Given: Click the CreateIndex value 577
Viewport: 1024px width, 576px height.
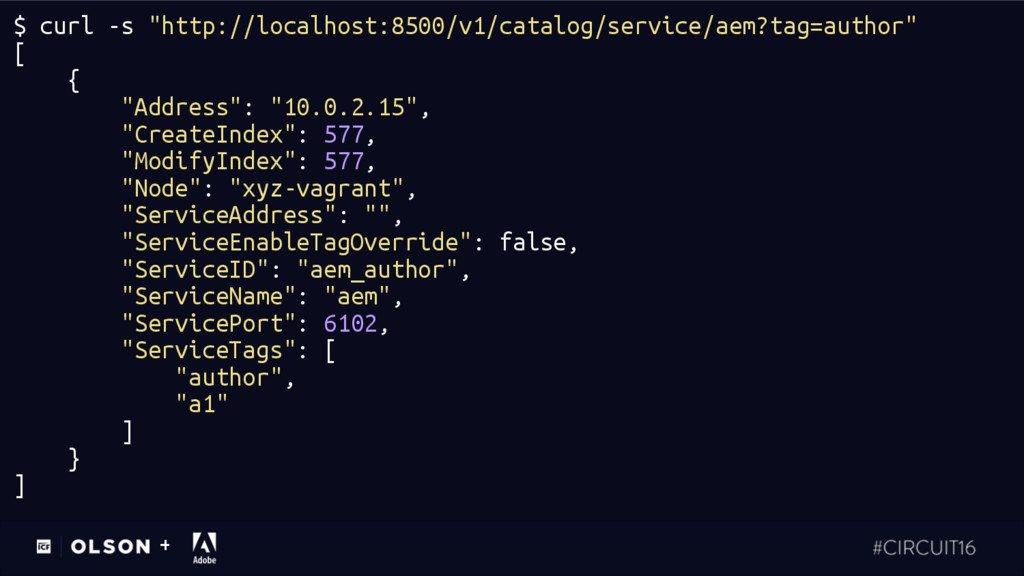Looking at the screenshot, I should [x=344, y=135].
